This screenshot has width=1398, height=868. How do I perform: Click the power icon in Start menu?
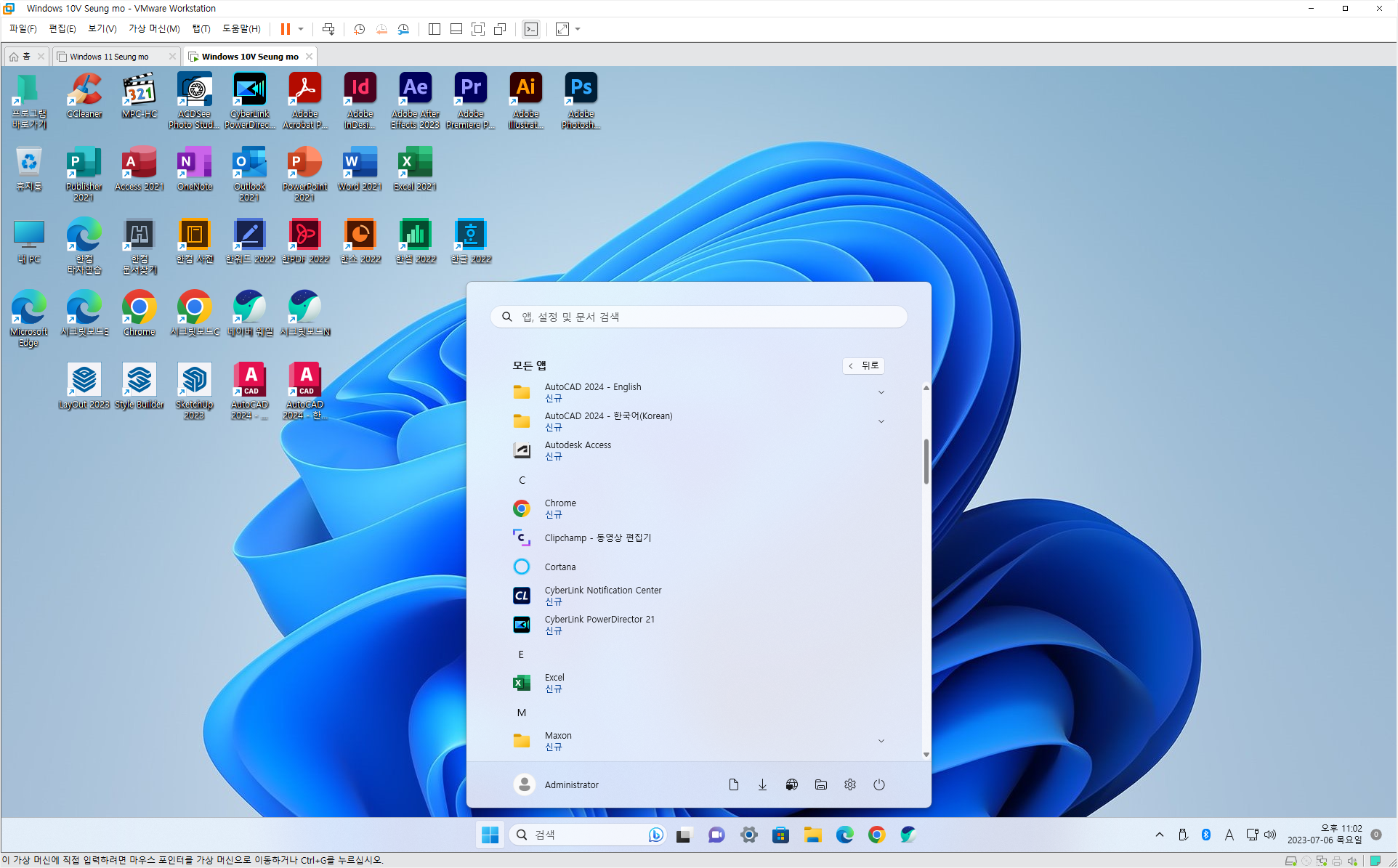tap(878, 784)
